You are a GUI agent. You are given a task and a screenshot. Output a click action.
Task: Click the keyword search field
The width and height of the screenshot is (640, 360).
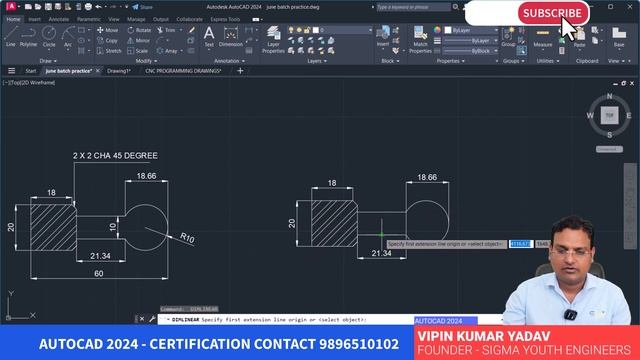413,7
